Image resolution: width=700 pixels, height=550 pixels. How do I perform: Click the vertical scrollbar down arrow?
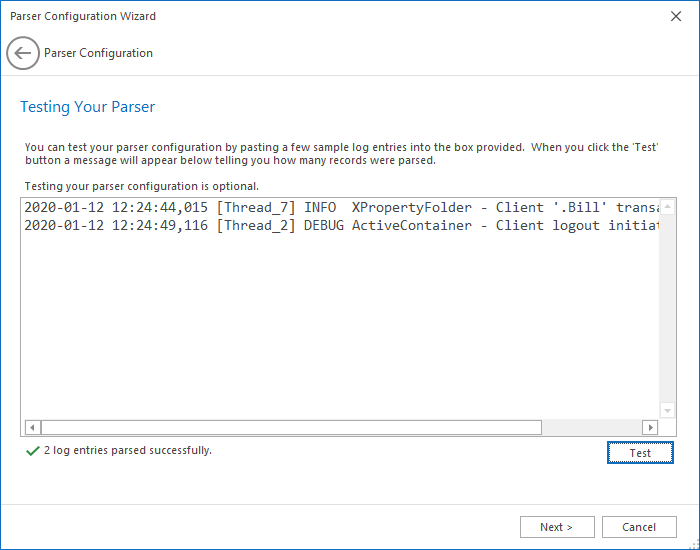[x=668, y=410]
